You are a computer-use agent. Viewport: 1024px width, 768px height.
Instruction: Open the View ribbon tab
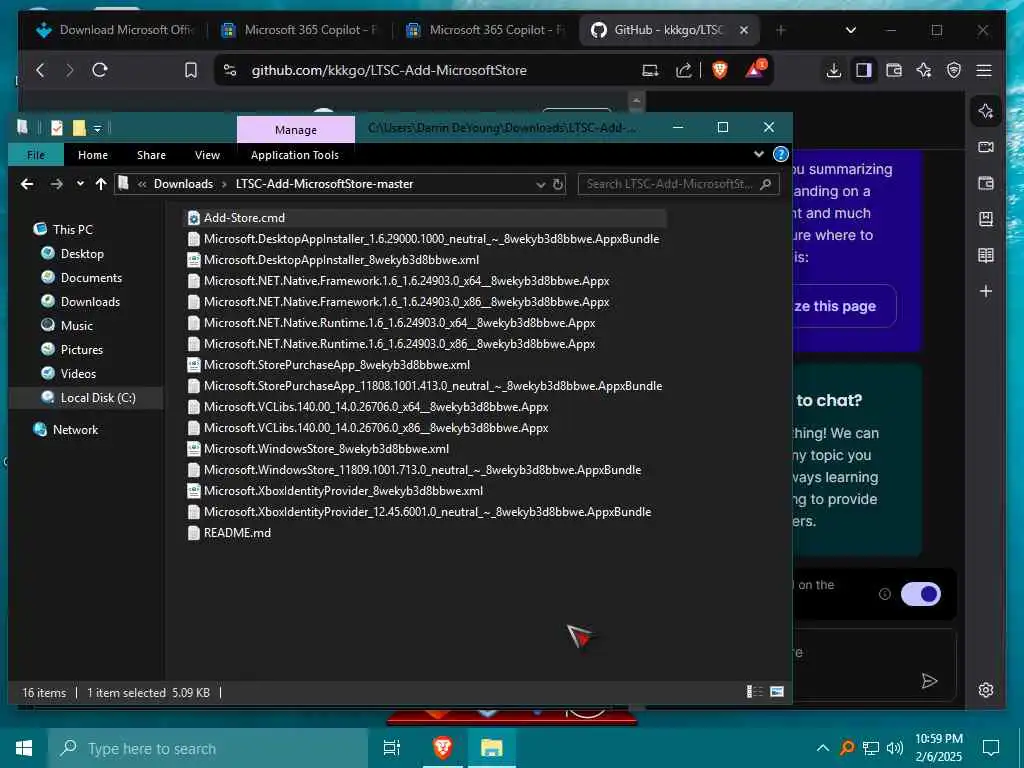point(207,155)
